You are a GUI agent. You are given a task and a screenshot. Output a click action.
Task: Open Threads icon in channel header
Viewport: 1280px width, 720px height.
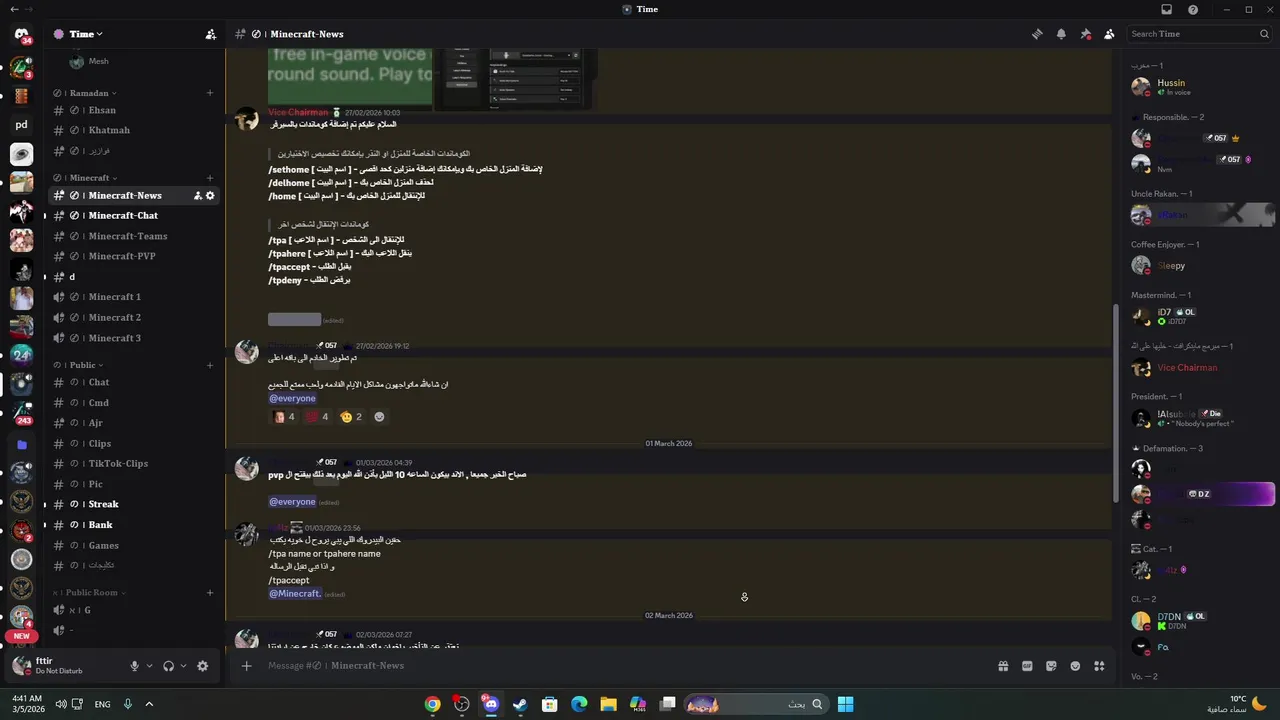(1037, 34)
